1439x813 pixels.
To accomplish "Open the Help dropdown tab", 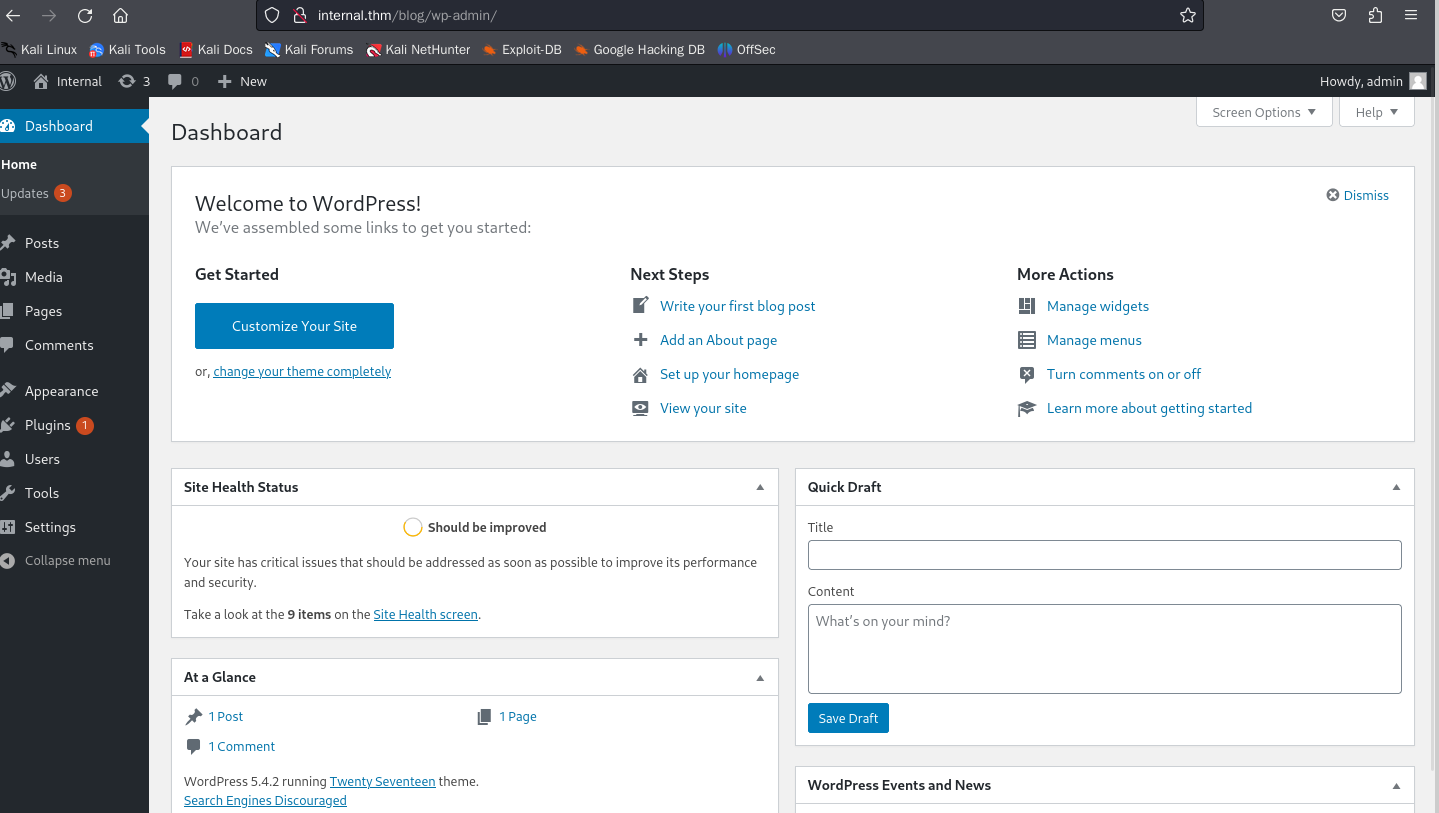I will click(1376, 112).
